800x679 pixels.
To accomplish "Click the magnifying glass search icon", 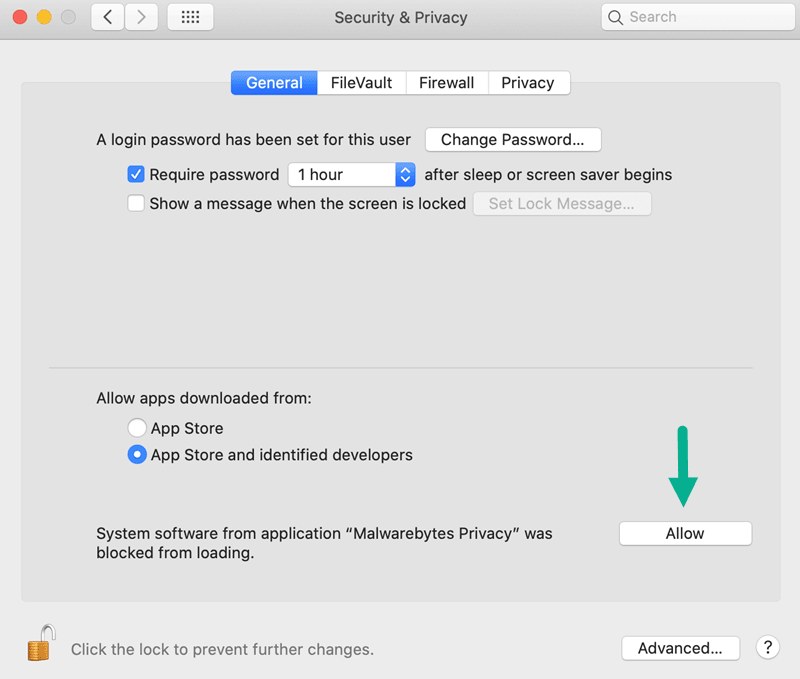I will pos(616,17).
